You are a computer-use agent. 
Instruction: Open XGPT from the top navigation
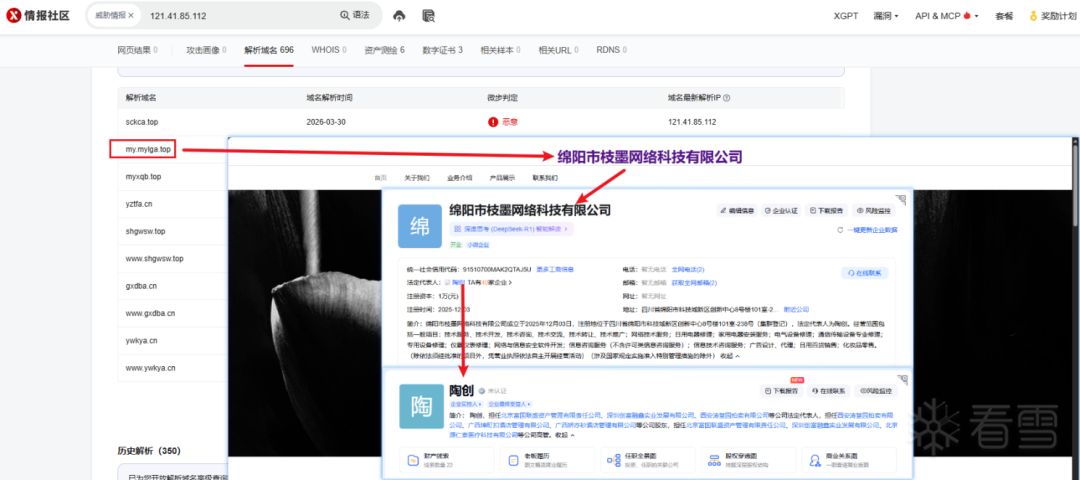coord(846,16)
